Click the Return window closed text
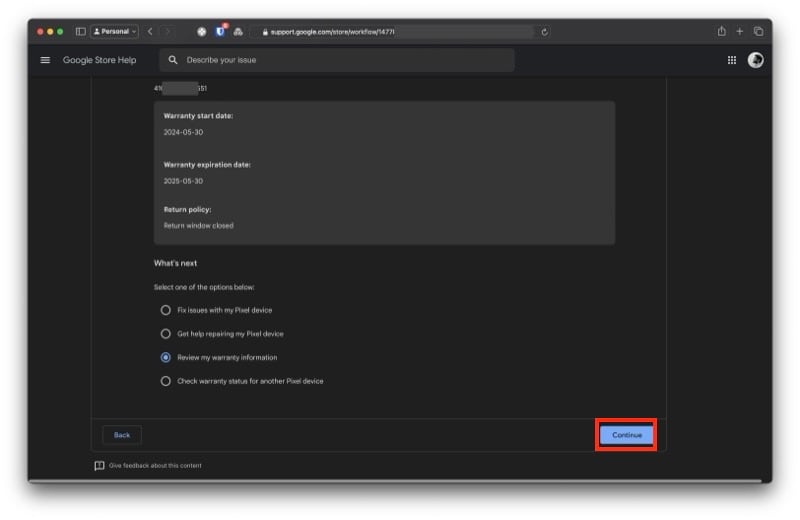Image resolution: width=800 pixels, height=520 pixels. pyautogui.click(x=198, y=226)
